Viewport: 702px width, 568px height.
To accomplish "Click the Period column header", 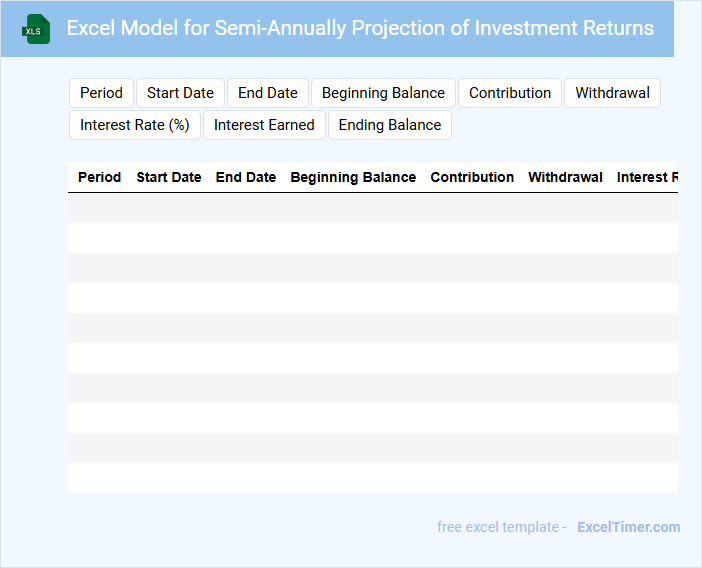I will click(99, 177).
